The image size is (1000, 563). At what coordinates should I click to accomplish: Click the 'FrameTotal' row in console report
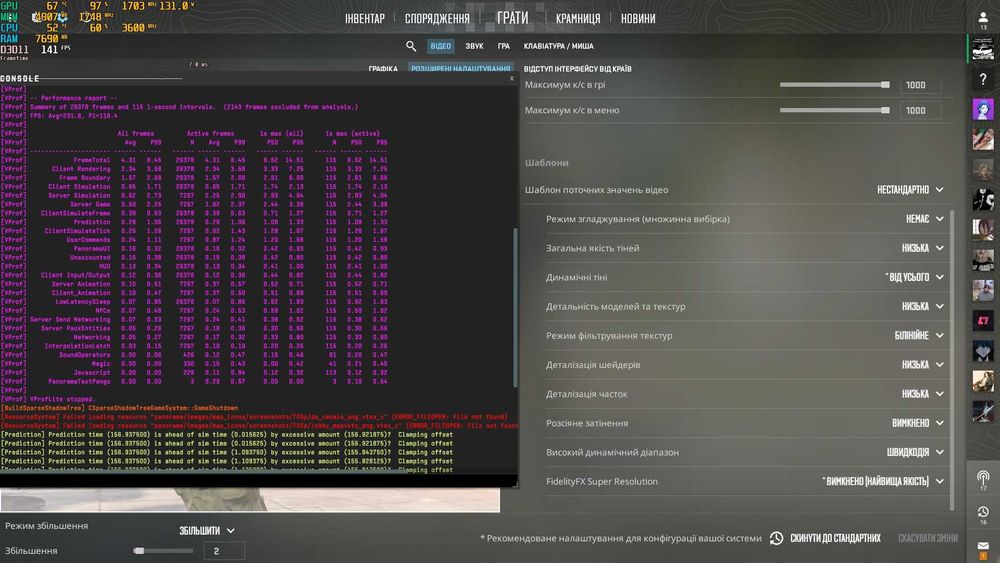(x=194, y=160)
